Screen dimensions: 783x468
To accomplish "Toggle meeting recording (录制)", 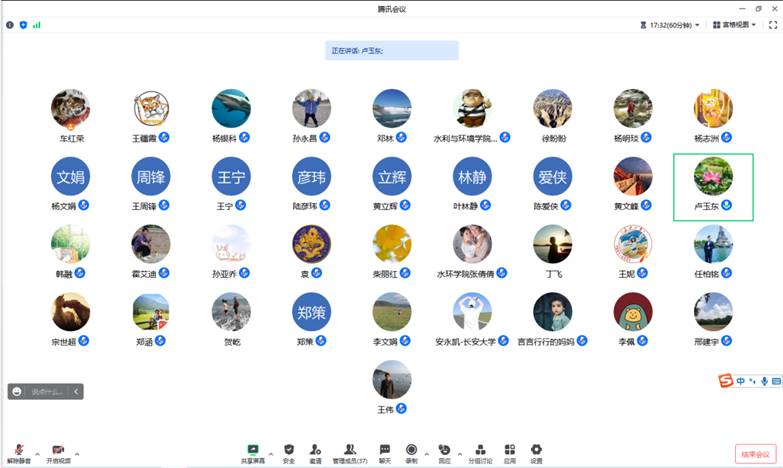I will click(411, 453).
